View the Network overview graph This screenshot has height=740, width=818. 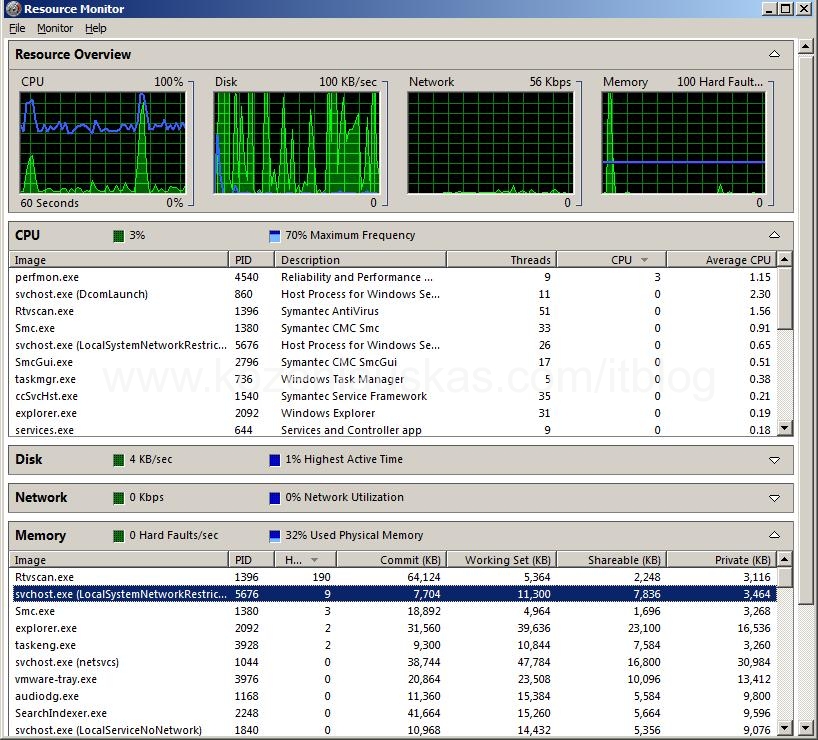point(490,142)
